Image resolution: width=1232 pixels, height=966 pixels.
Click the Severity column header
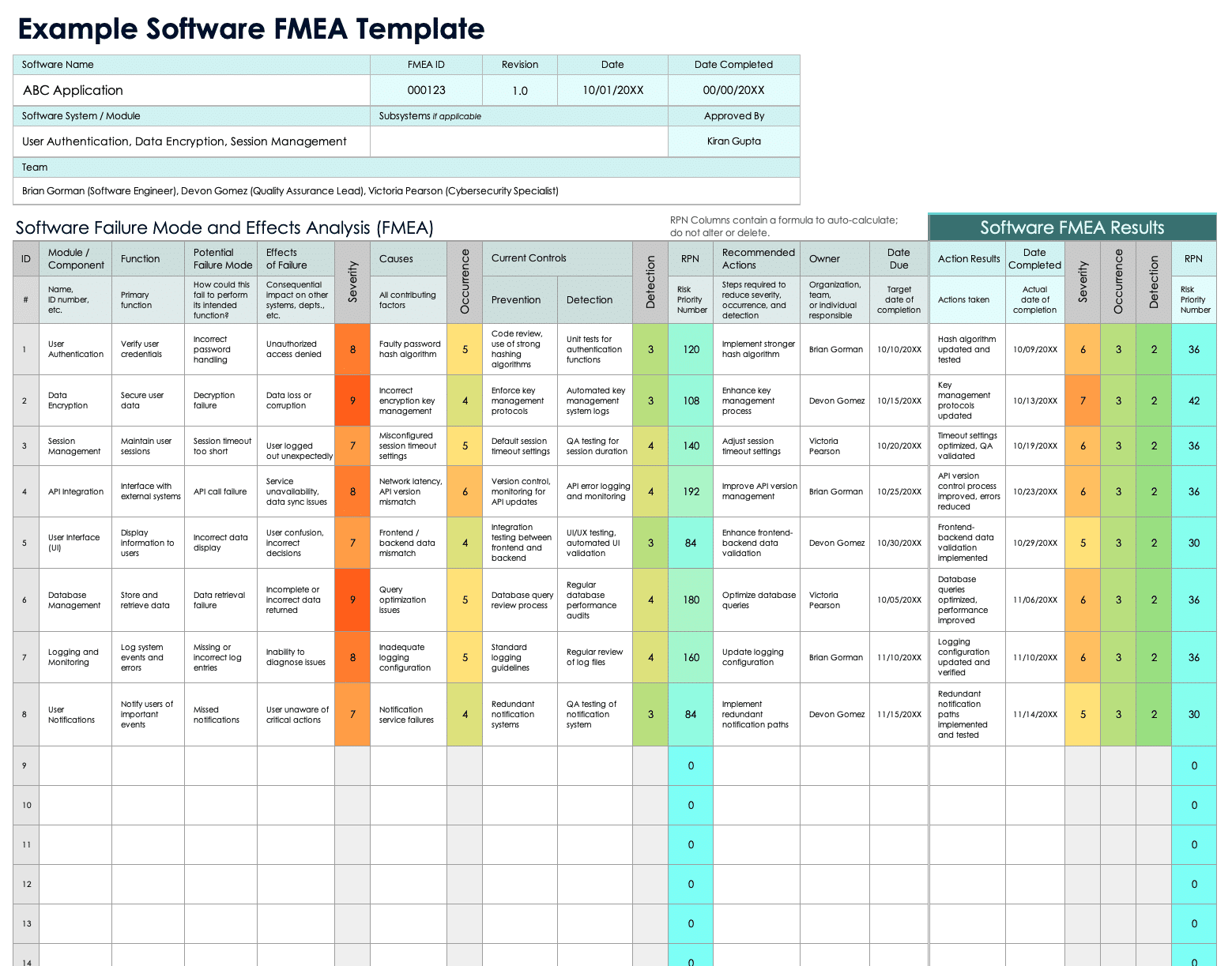tap(352, 280)
